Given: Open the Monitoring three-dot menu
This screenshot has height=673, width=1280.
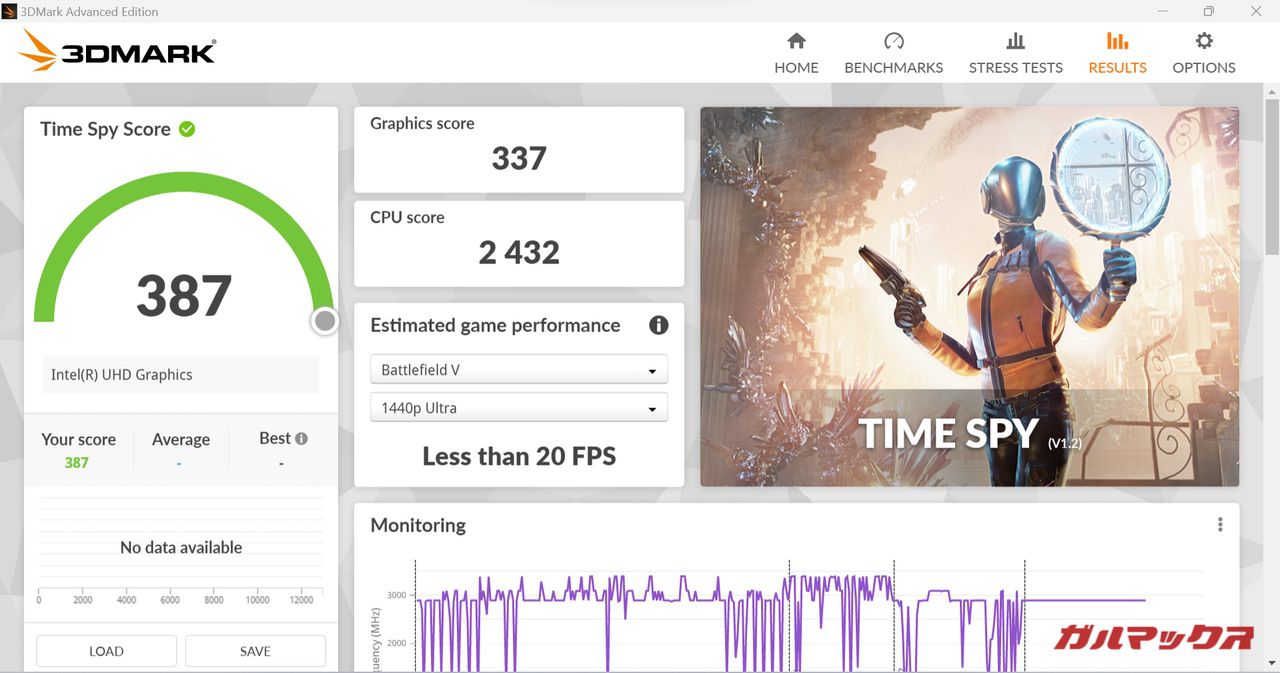Looking at the screenshot, I should pyautogui.click(x=1220, y=525).
